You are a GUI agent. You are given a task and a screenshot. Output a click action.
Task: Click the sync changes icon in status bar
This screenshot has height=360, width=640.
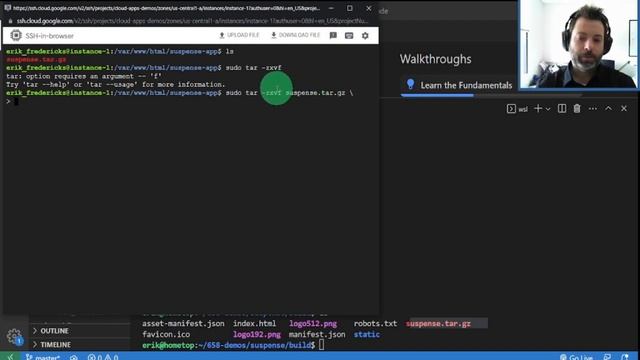(x=73, y=358)
